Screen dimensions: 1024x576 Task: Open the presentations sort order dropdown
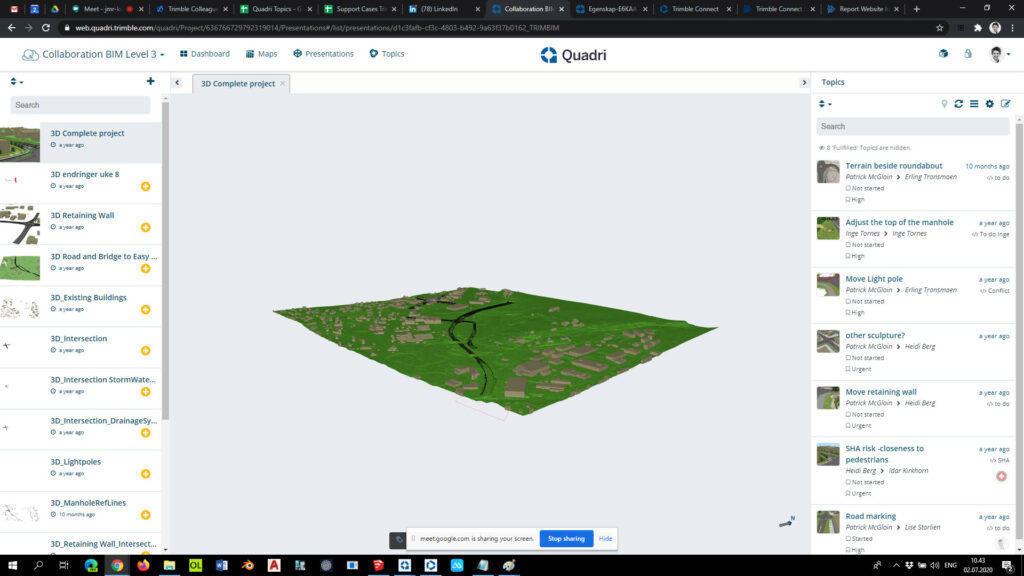pyautogui.click(x=16, y=82)
